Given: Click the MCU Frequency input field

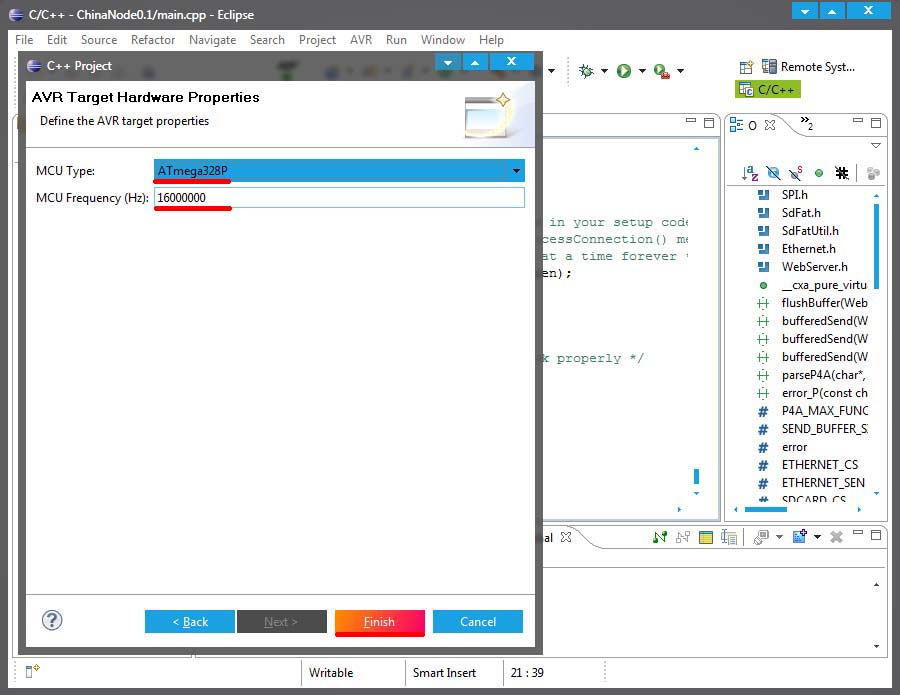Looking at the screenshot, I should tap(339, 197).
